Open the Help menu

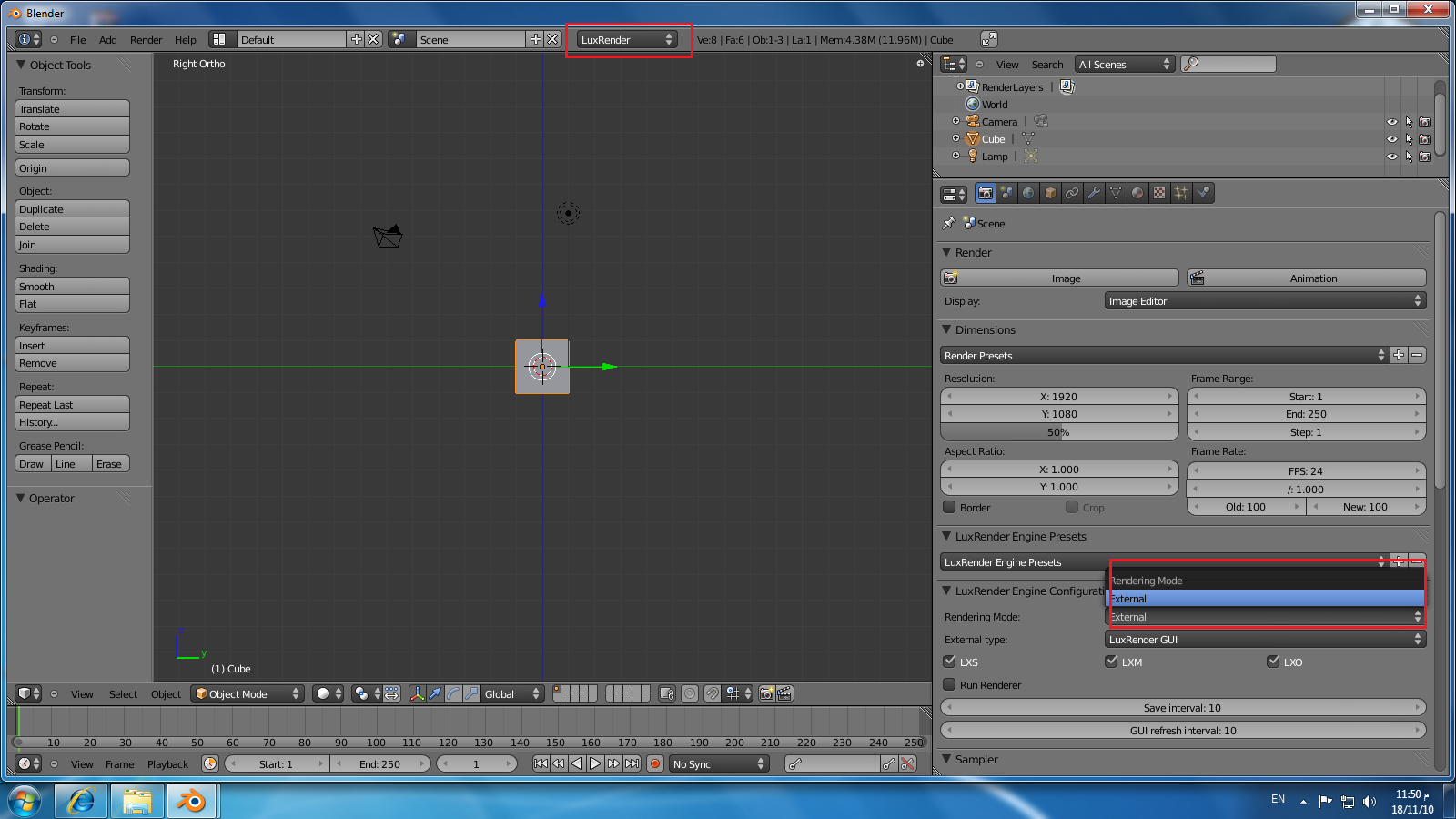186,40
